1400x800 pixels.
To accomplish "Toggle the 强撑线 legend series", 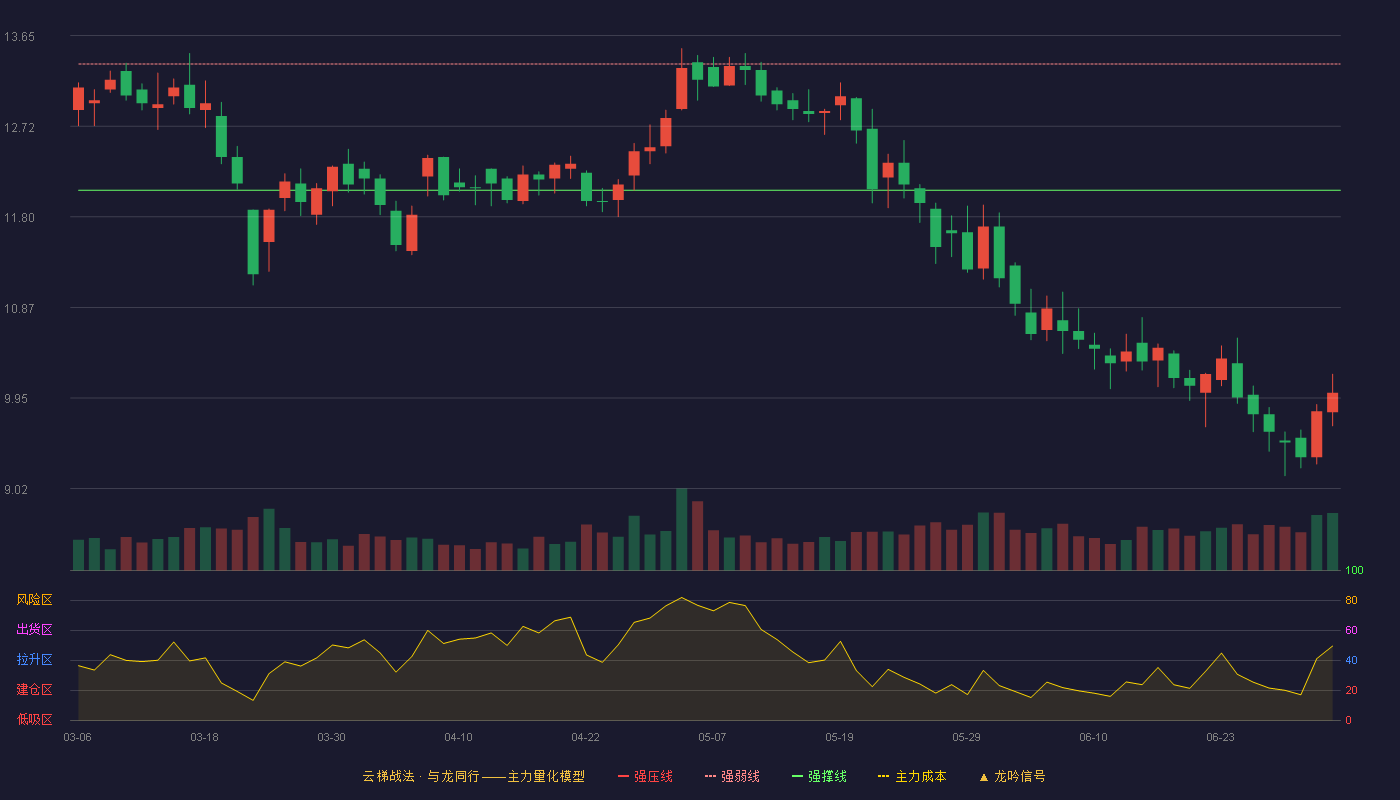I will click(819, 776).
